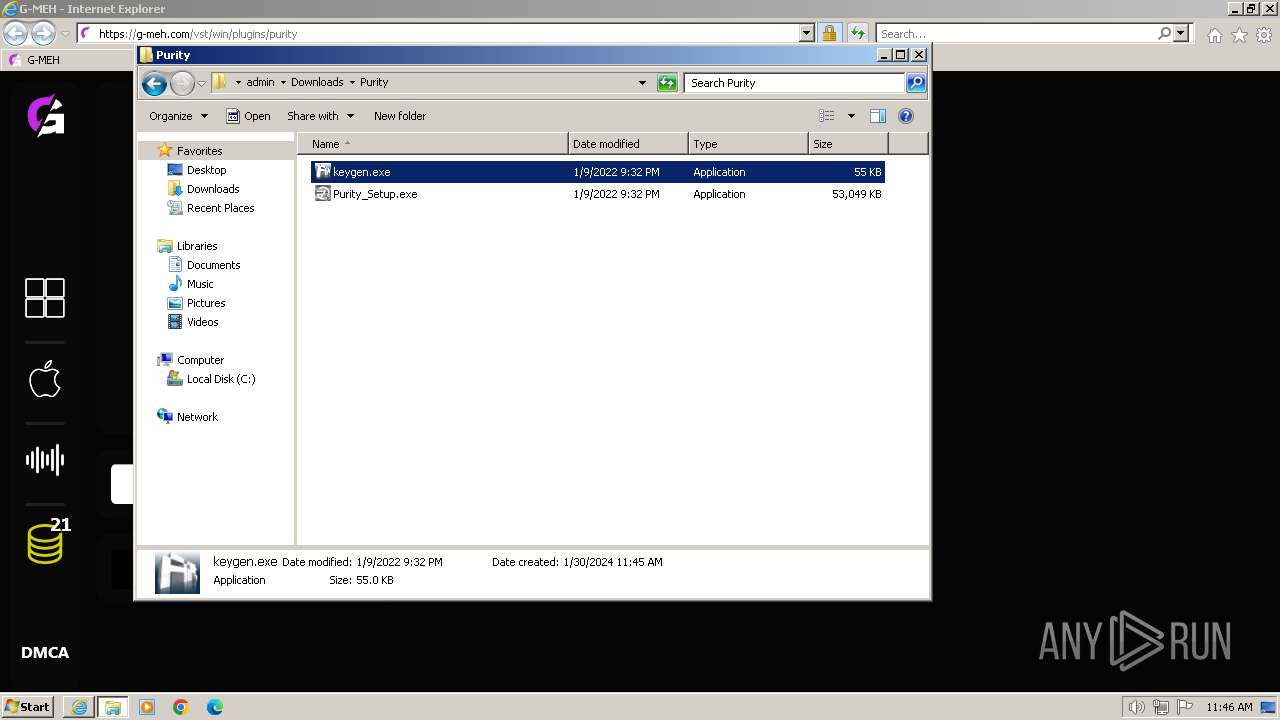Image resolution: width=1280 pixels, height=720 pixels.
Task: Click the Internet Explorer home icon
Action: [1214, 35]
